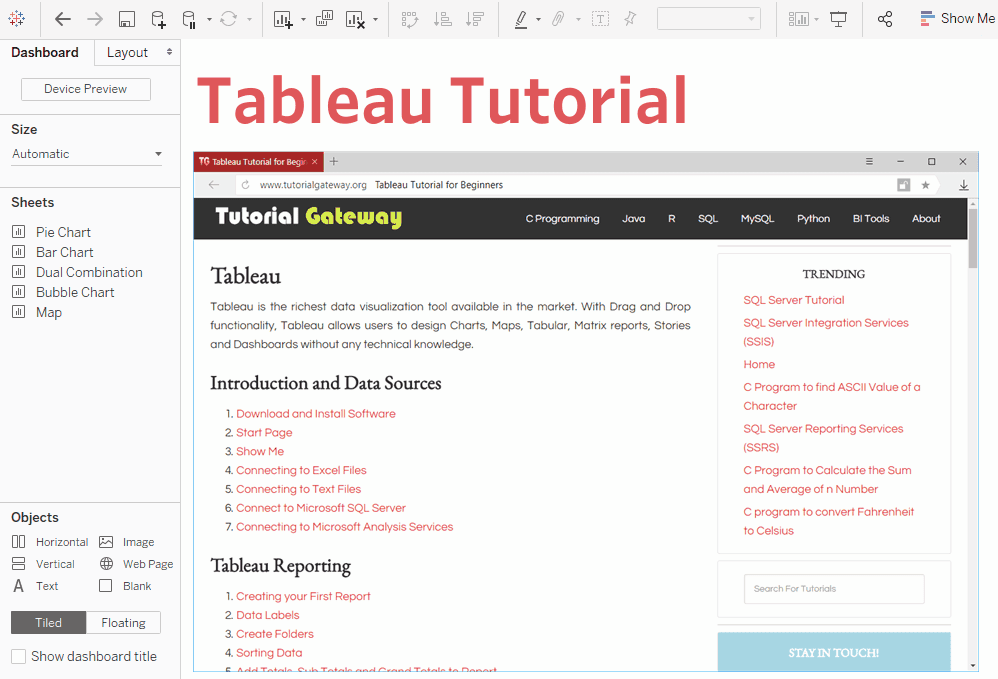Screen dimensions: 998x679
Task: Click the Show/hide cards icon
Action: tap(798, 19)
